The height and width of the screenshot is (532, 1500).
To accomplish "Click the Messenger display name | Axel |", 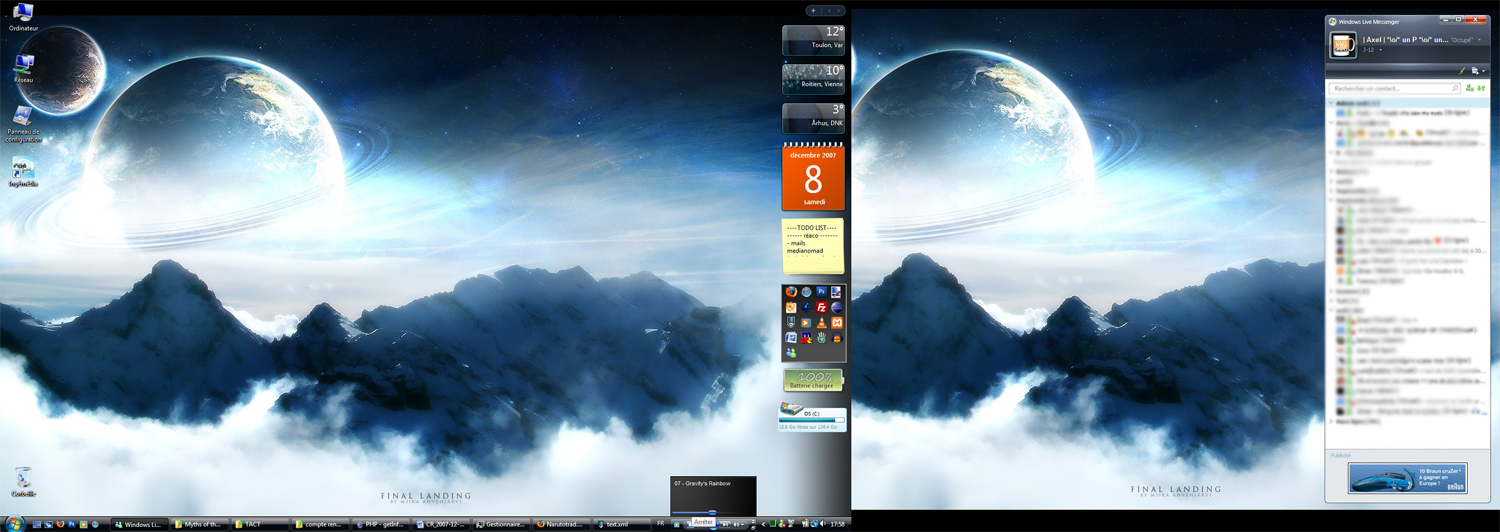I will [1405, 40].
